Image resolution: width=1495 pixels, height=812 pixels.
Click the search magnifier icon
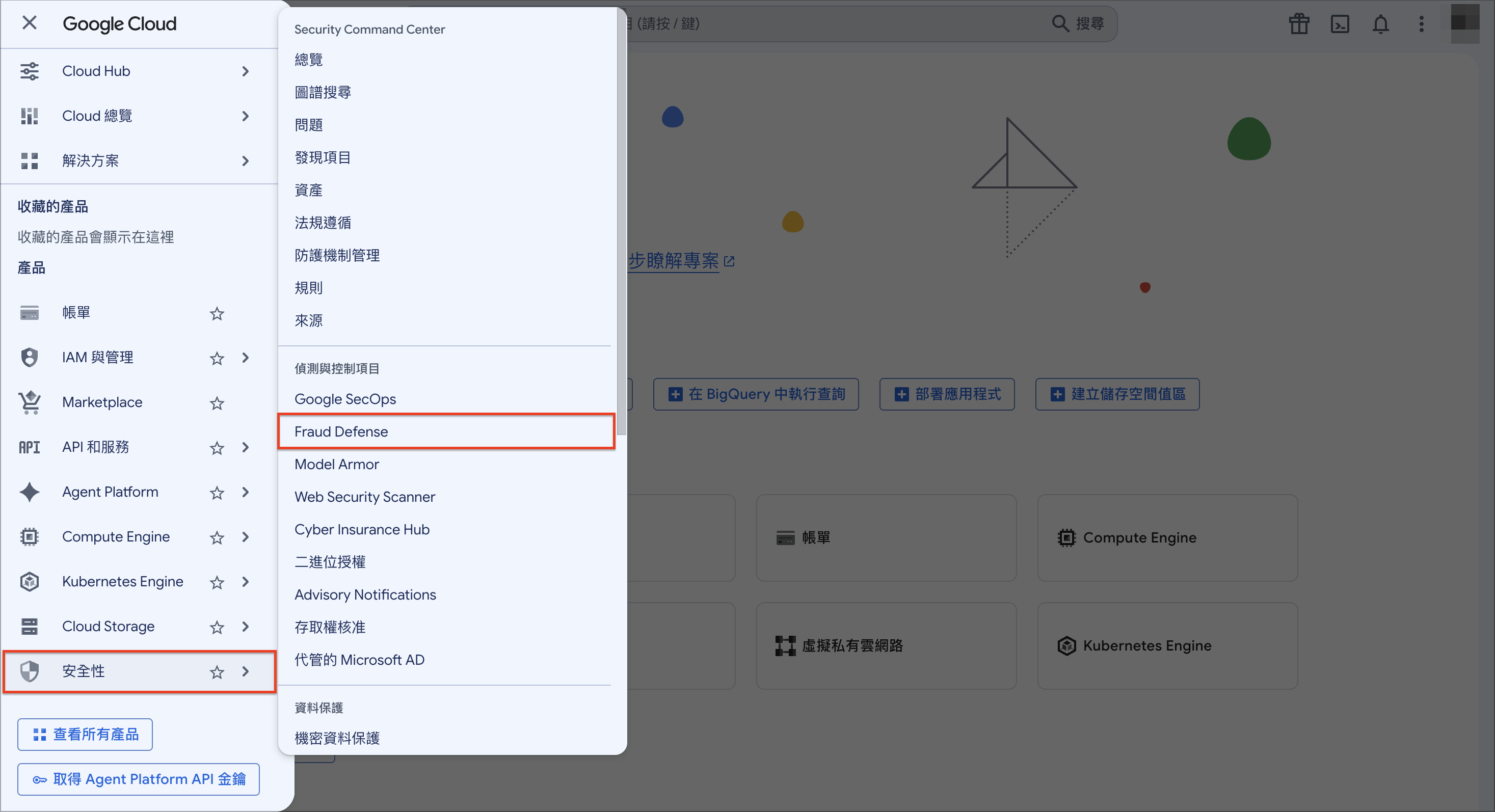pos(1060,23)
